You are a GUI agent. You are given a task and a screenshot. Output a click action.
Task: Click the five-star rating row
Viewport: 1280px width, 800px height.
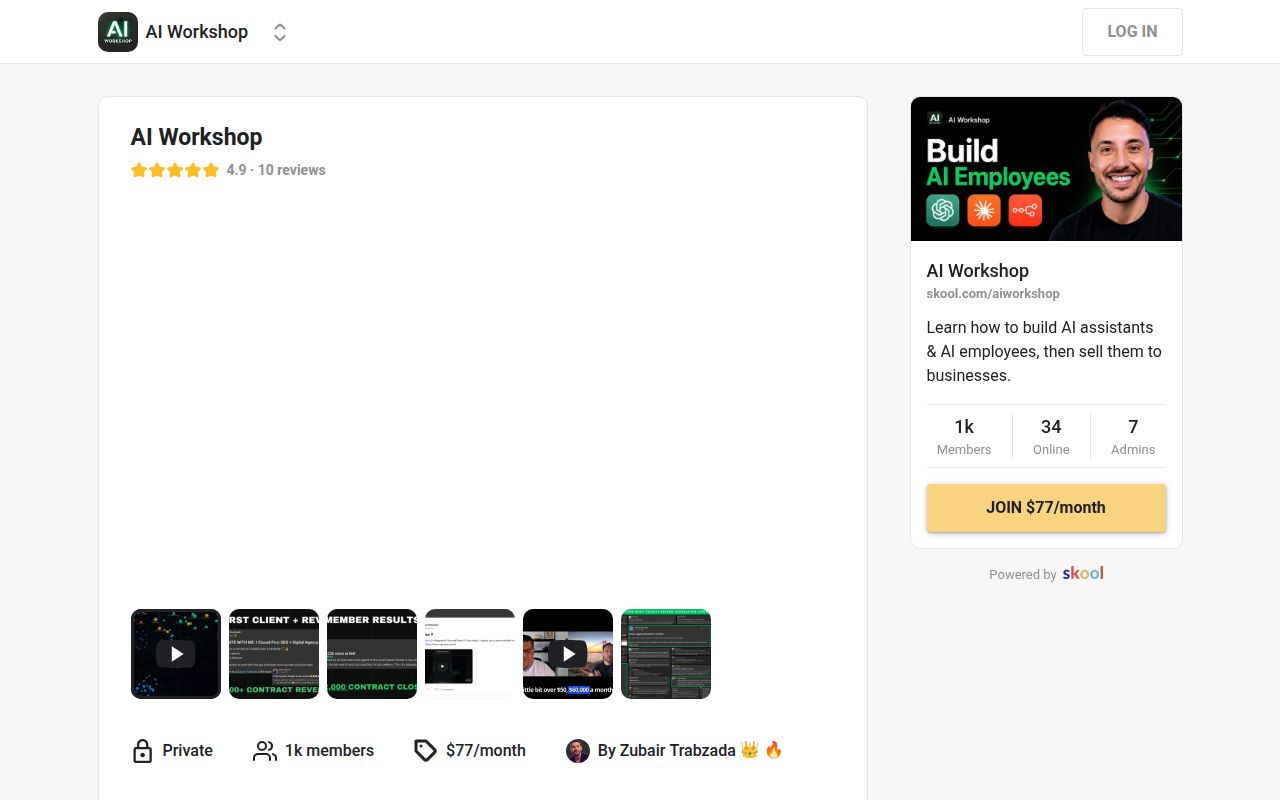(x=175, y=170)
